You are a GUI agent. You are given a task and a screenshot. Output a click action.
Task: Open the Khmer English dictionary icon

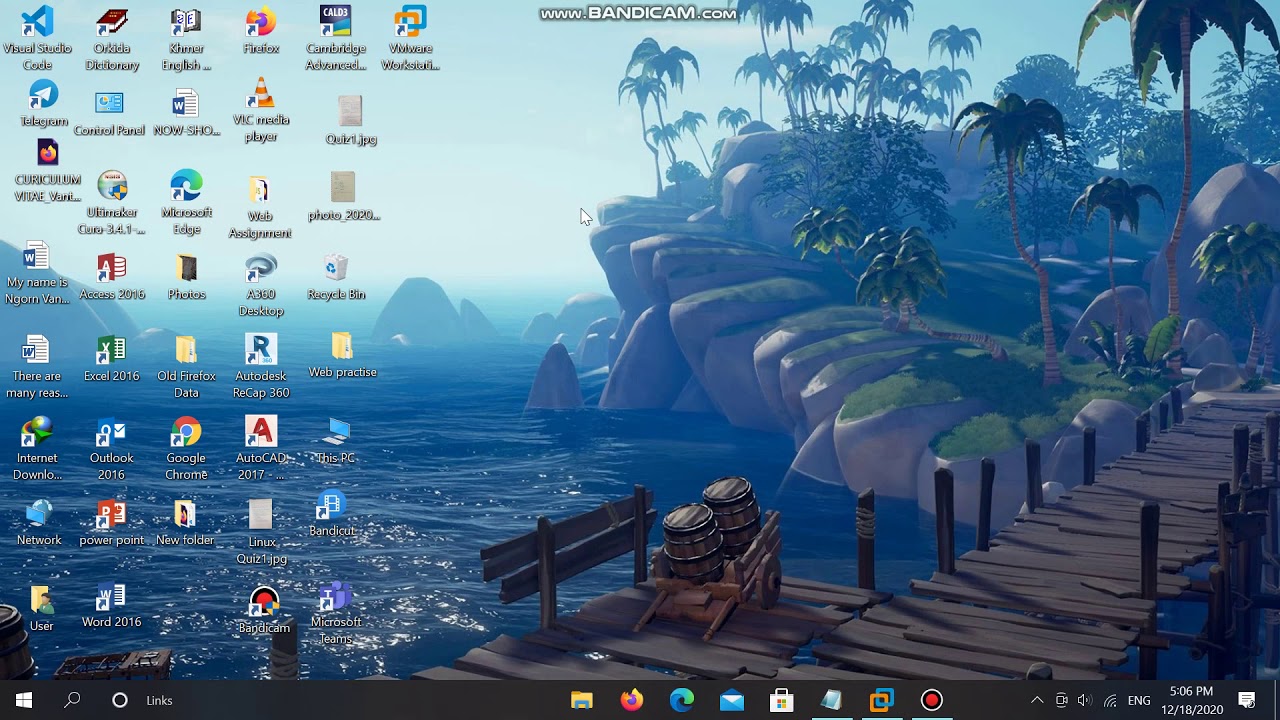186,38
